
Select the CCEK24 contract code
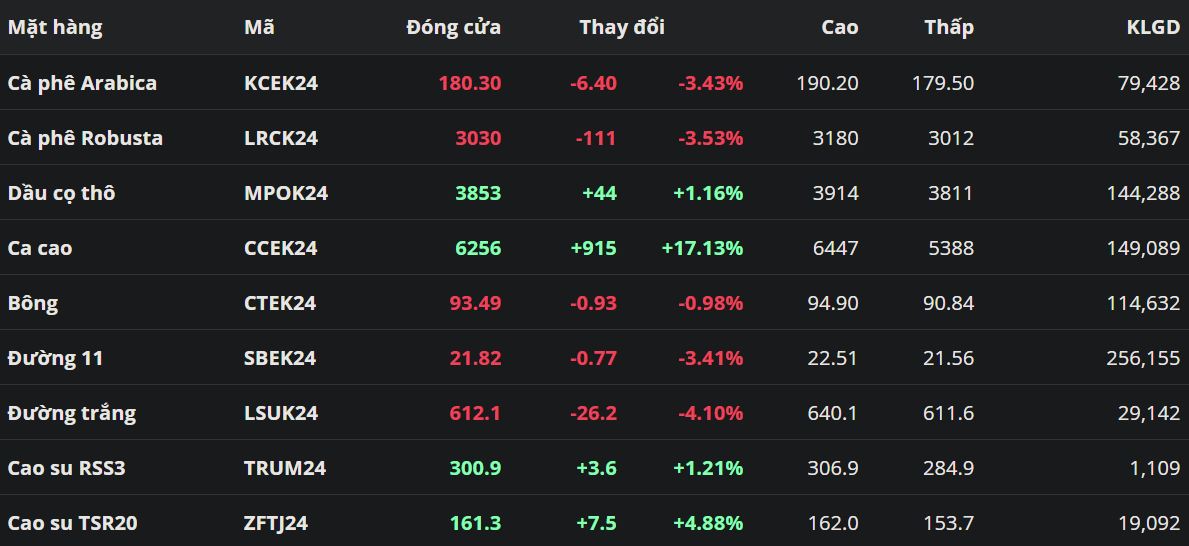tap(281, 248)
